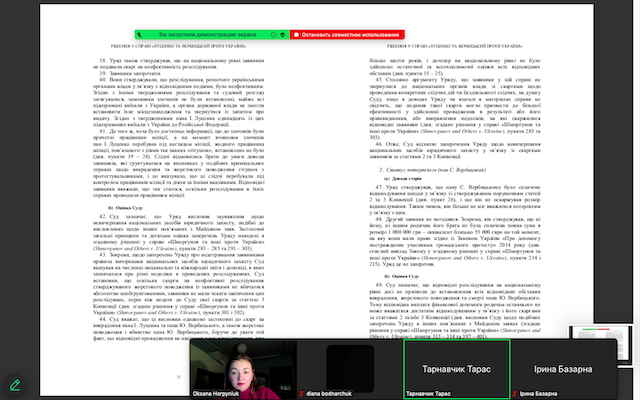The height and width of the screenshot is (400, 640).
Task: Select diana bodnarchuk participant tile
Action: [350, 369]
